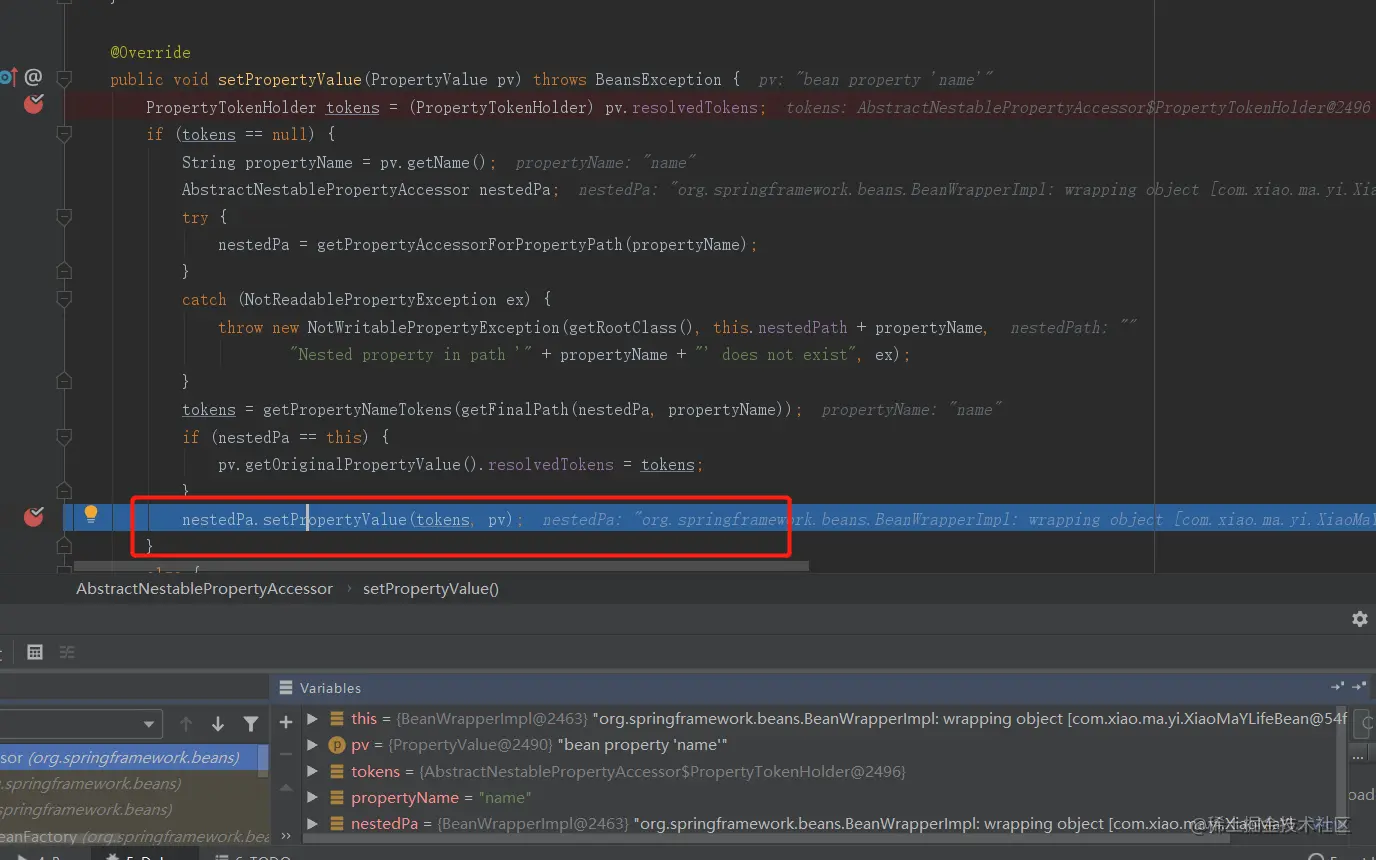The width and height of the screenshot is (1376, 860).
Task: Expand the 'propertyName' variable node
Action: point(312,798)
